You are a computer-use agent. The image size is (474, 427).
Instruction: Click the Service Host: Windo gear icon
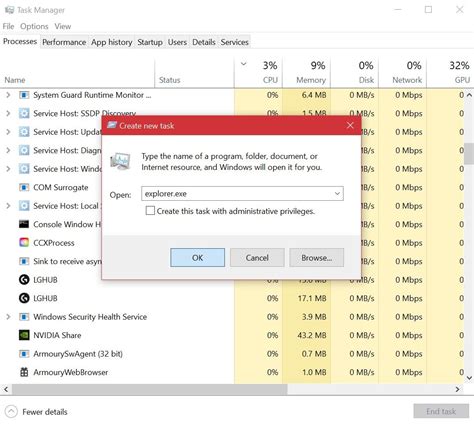point(24,169)
